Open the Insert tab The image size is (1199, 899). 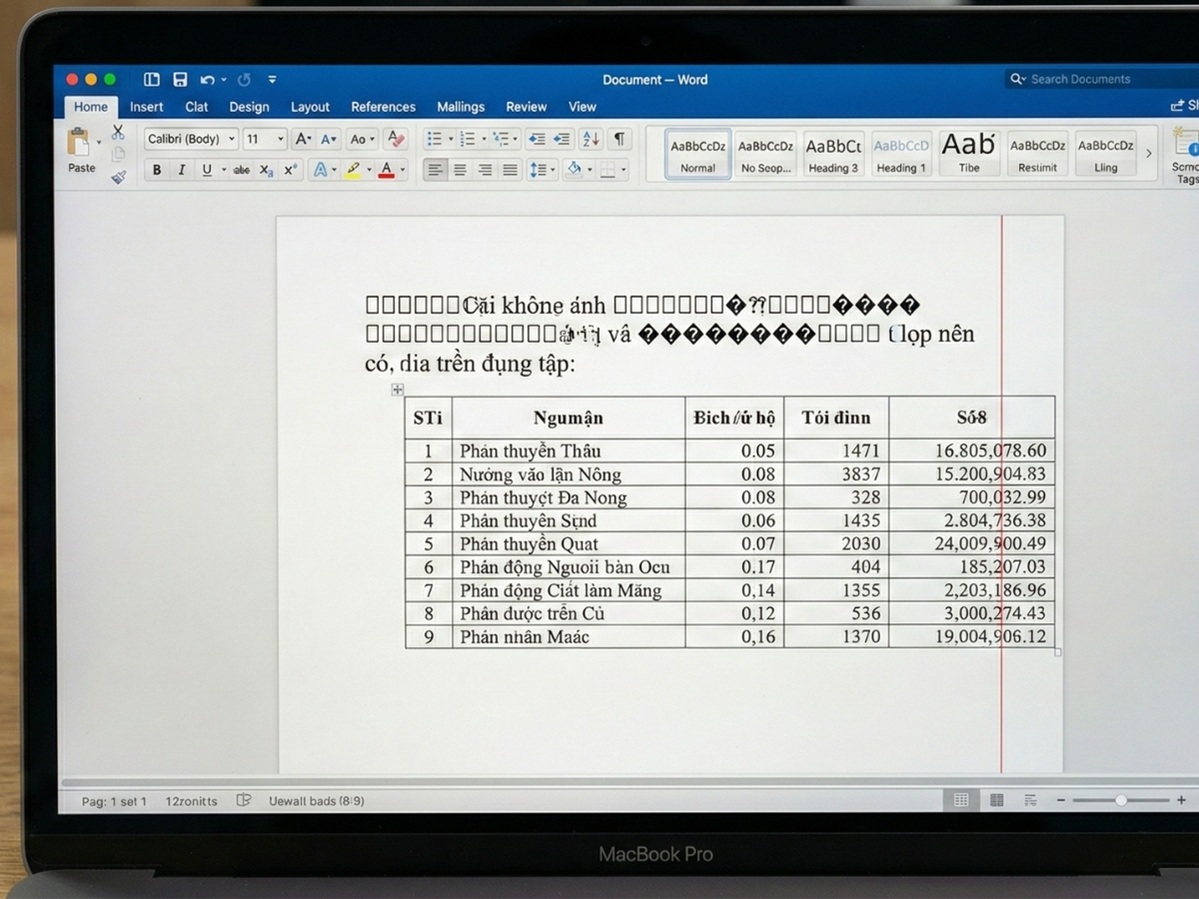click(146, 107)
